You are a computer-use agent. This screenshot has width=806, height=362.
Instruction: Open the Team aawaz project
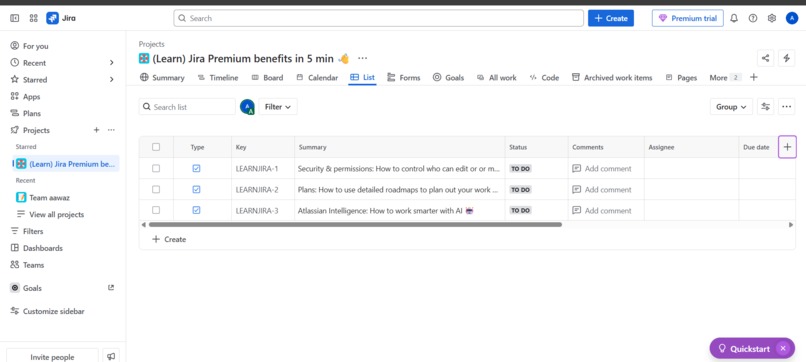tap(49, 197)
